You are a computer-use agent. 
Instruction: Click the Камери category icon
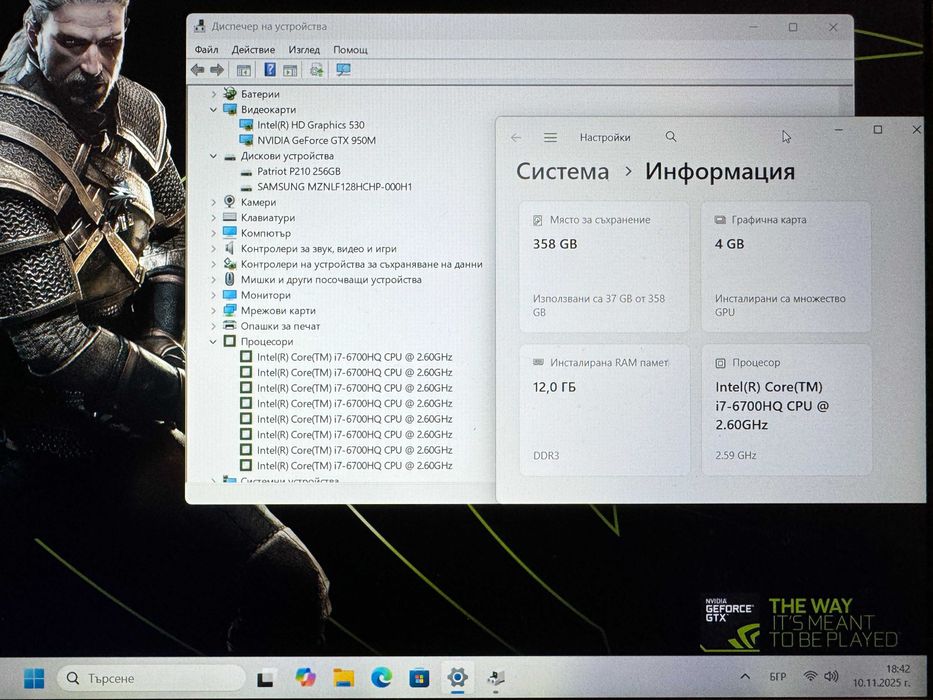[x=230, y=202]
